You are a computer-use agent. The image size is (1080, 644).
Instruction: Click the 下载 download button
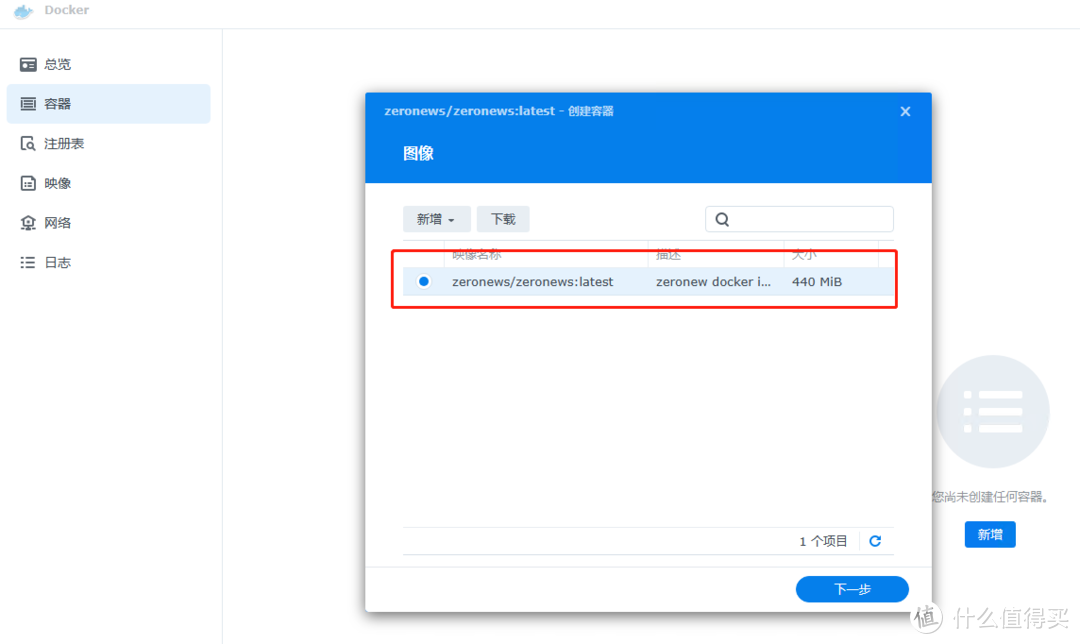coord(503,218)
